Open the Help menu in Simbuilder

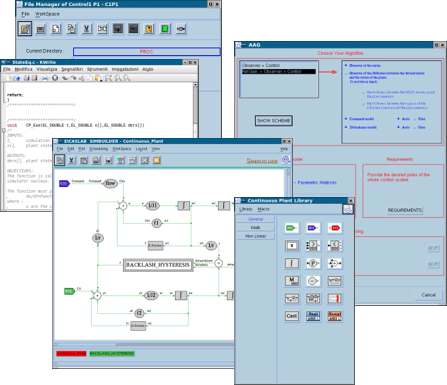(284, 149)
